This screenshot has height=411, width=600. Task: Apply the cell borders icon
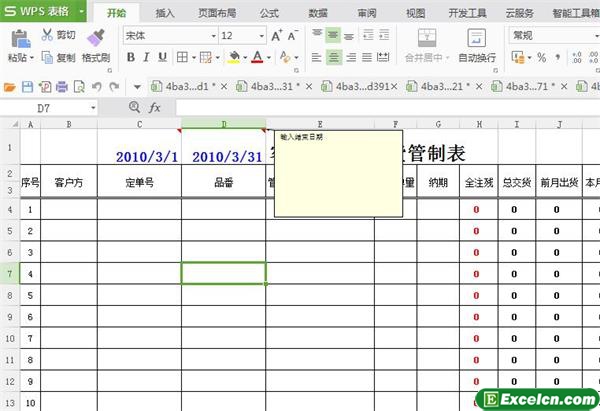coord(182,57)
